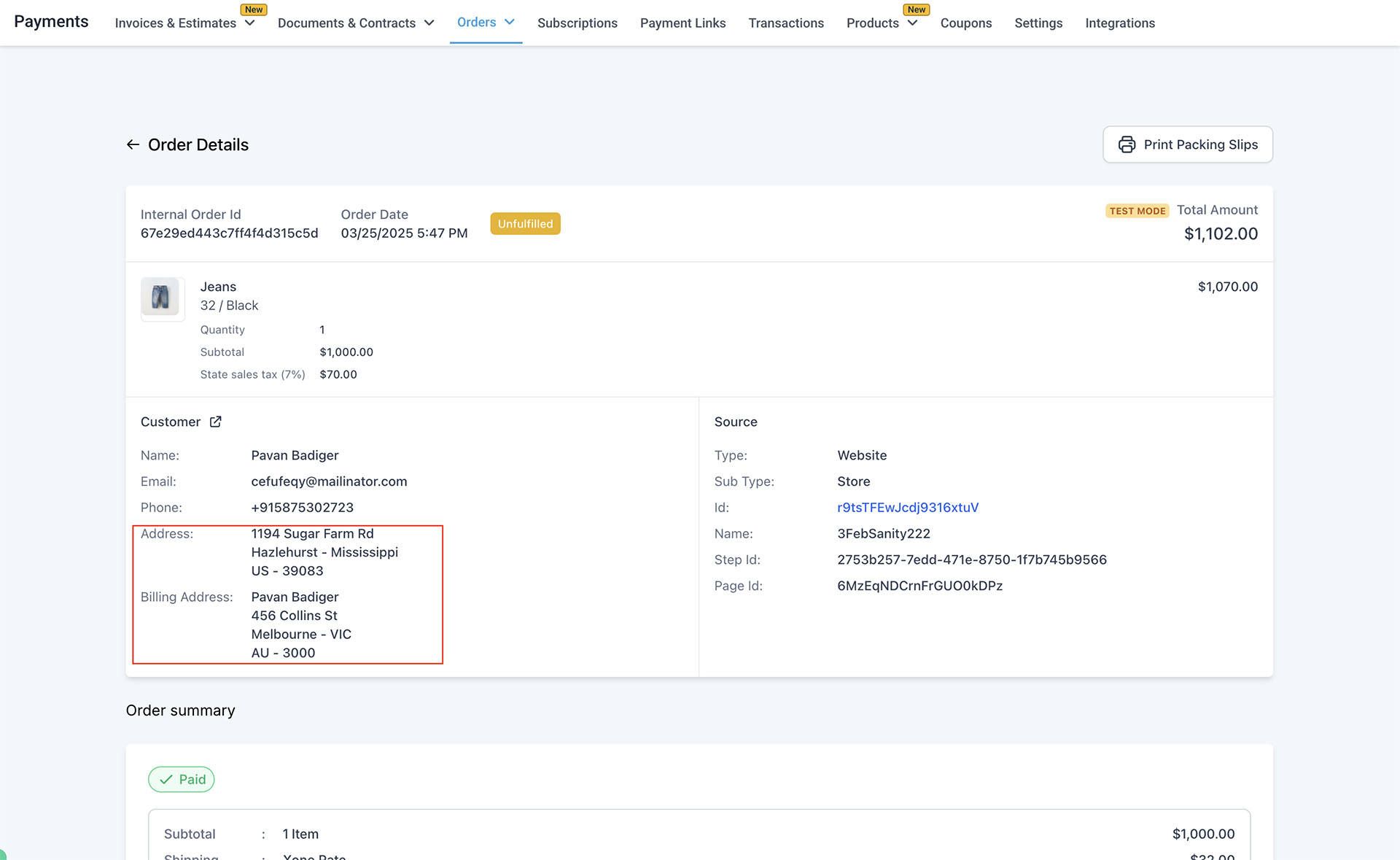This screenshot has width=1400, height=860.
Task: Click summary subtotal $1,000.00
Action: click(x=1203, y=834)
